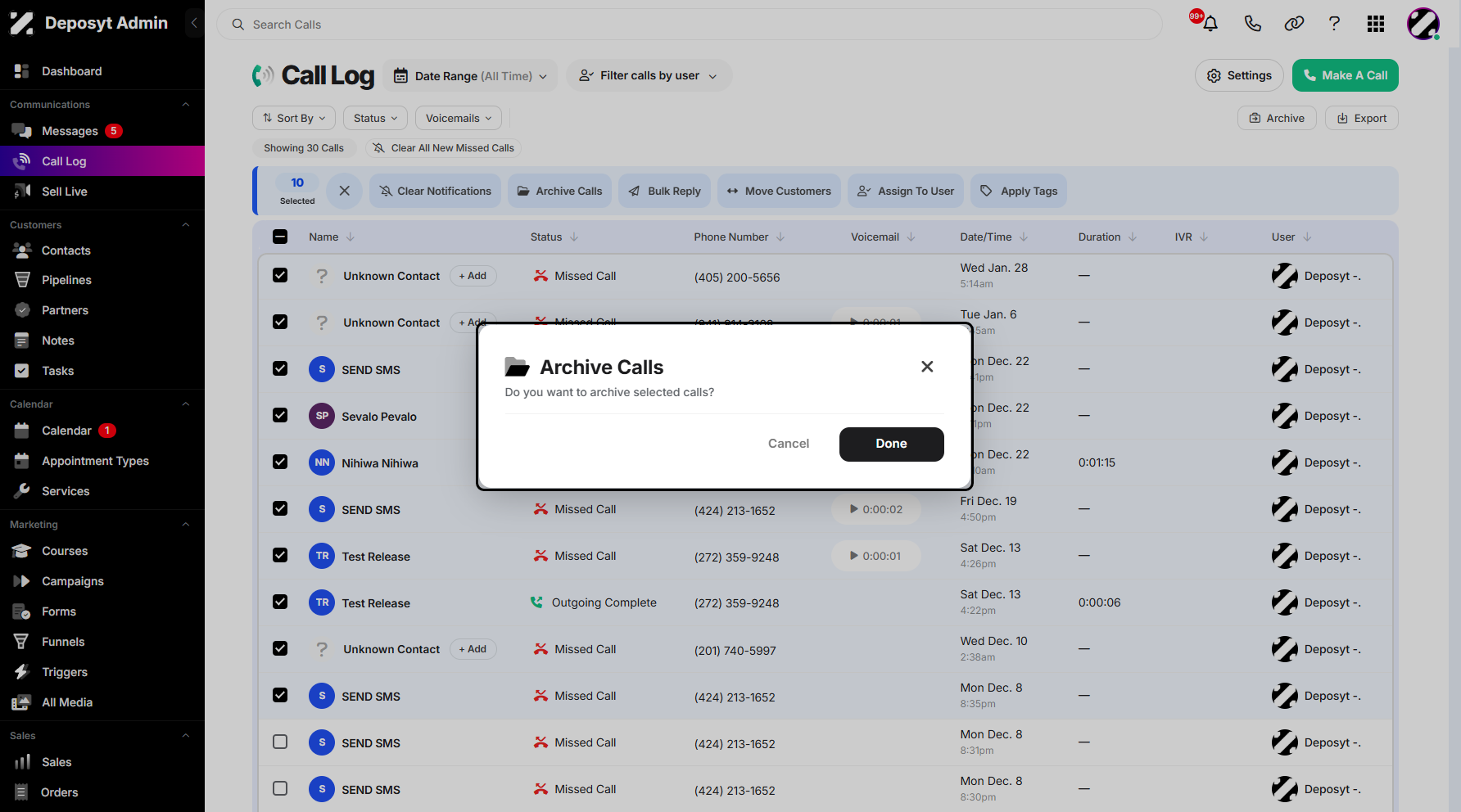Collapse the Communications sidebar section

coord(186,105)
